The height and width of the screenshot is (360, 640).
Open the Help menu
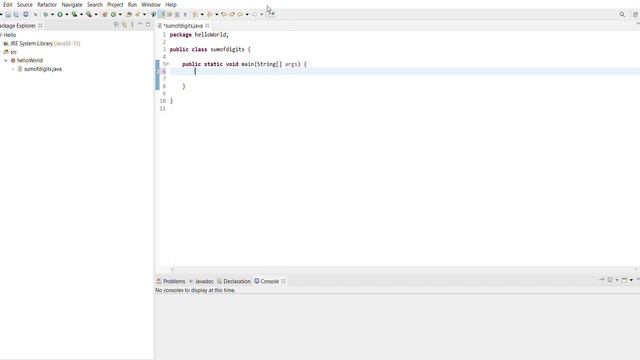pyautogui.click(x=171, y=4)
